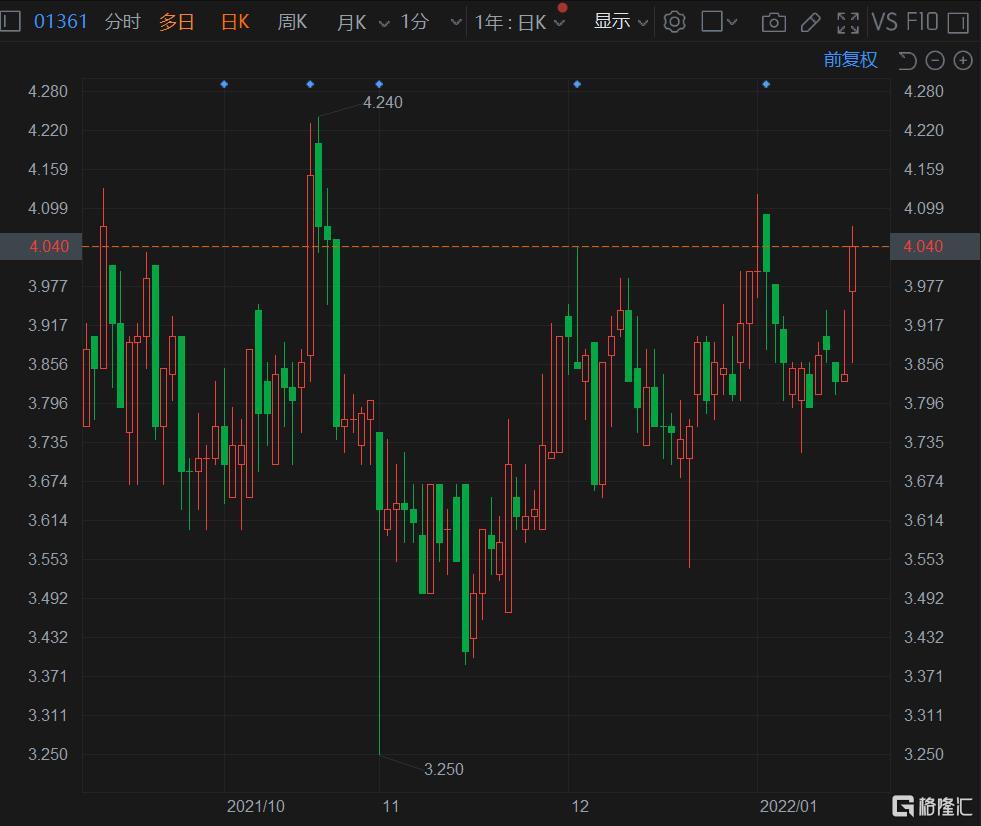Expand the 显示 display options dropdown
The width and height of the screenshot is (981, 826).
[x=620, y=22]
